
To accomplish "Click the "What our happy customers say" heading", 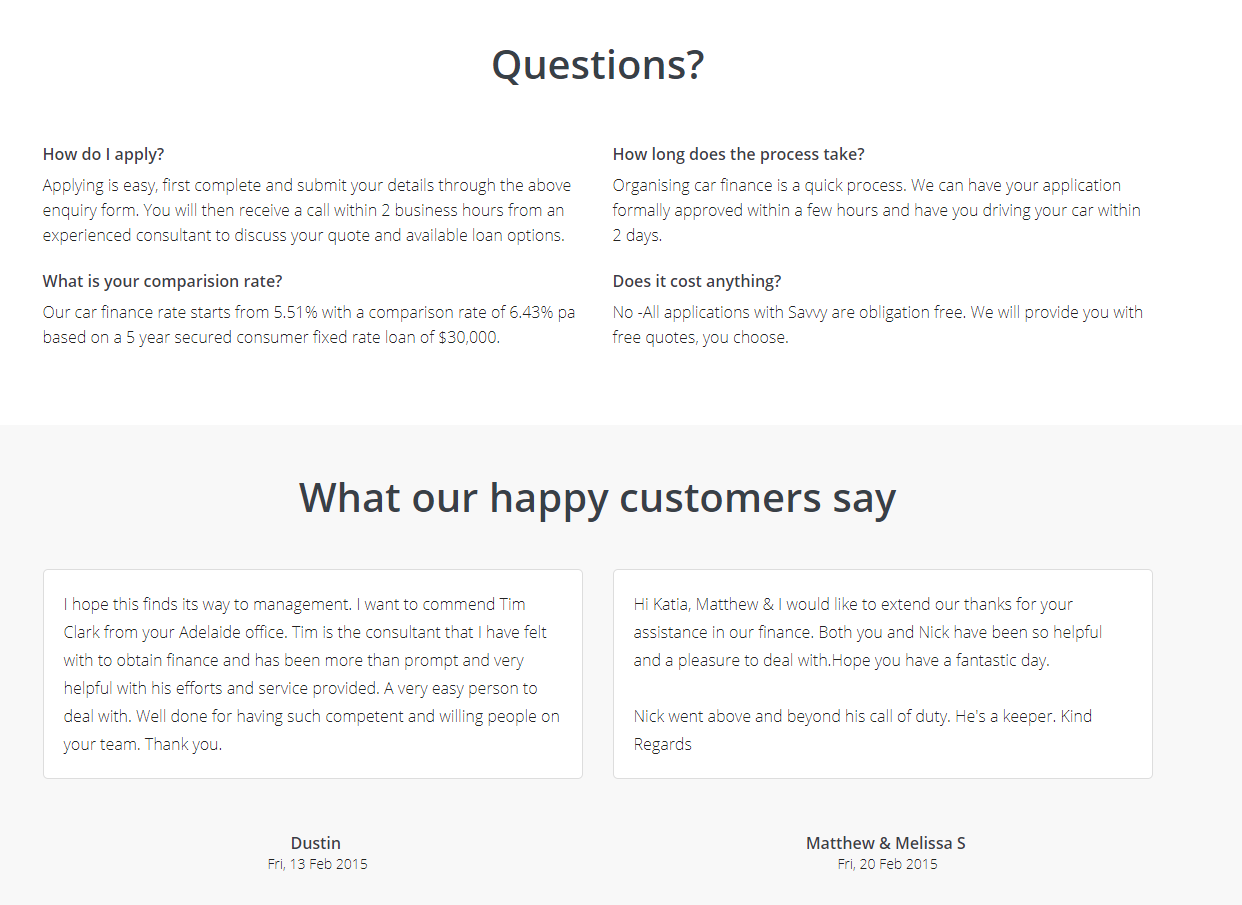I will pos(598,498).
